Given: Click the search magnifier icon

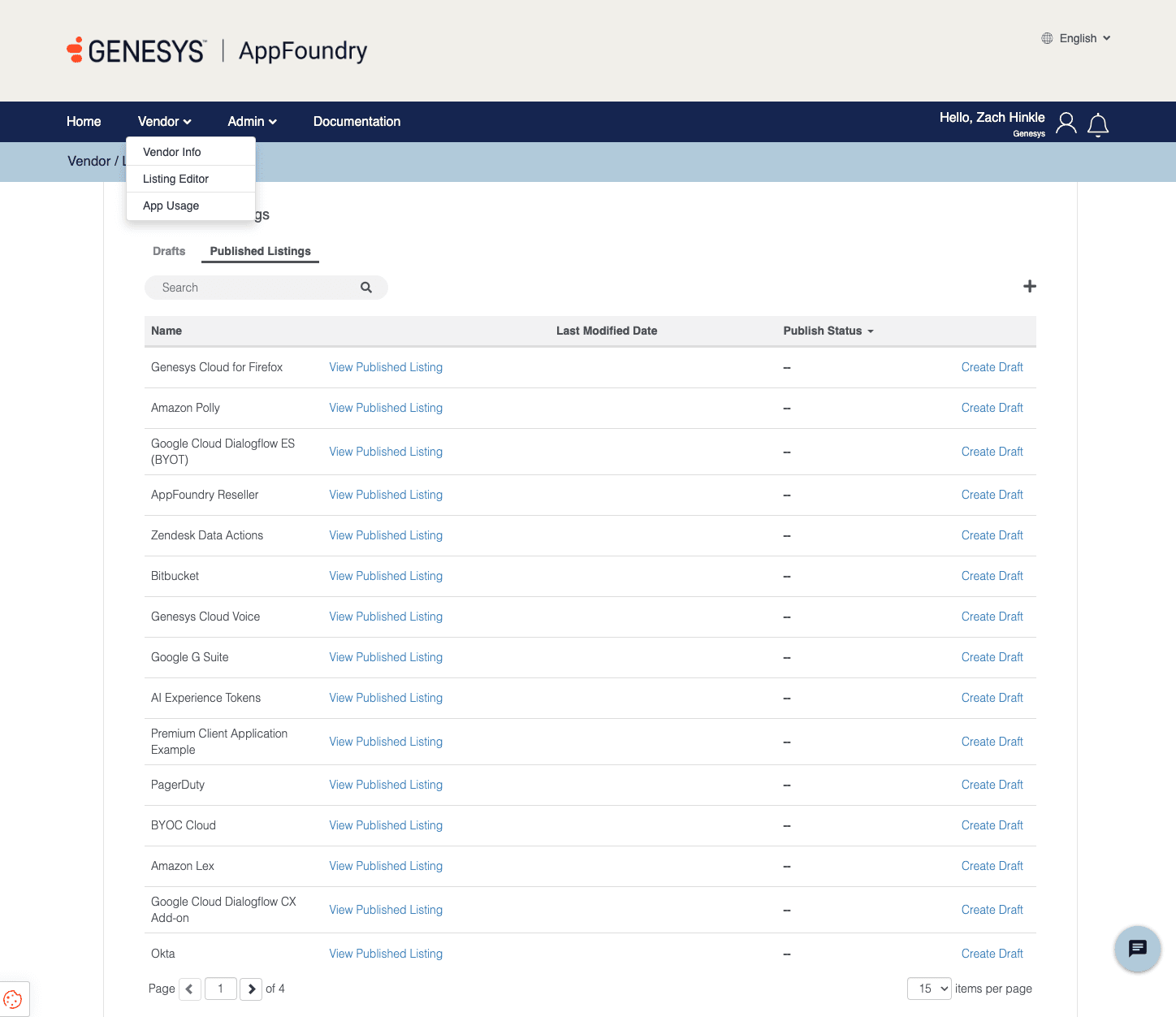Looking at the screenshot, I should tap(366, 288).
